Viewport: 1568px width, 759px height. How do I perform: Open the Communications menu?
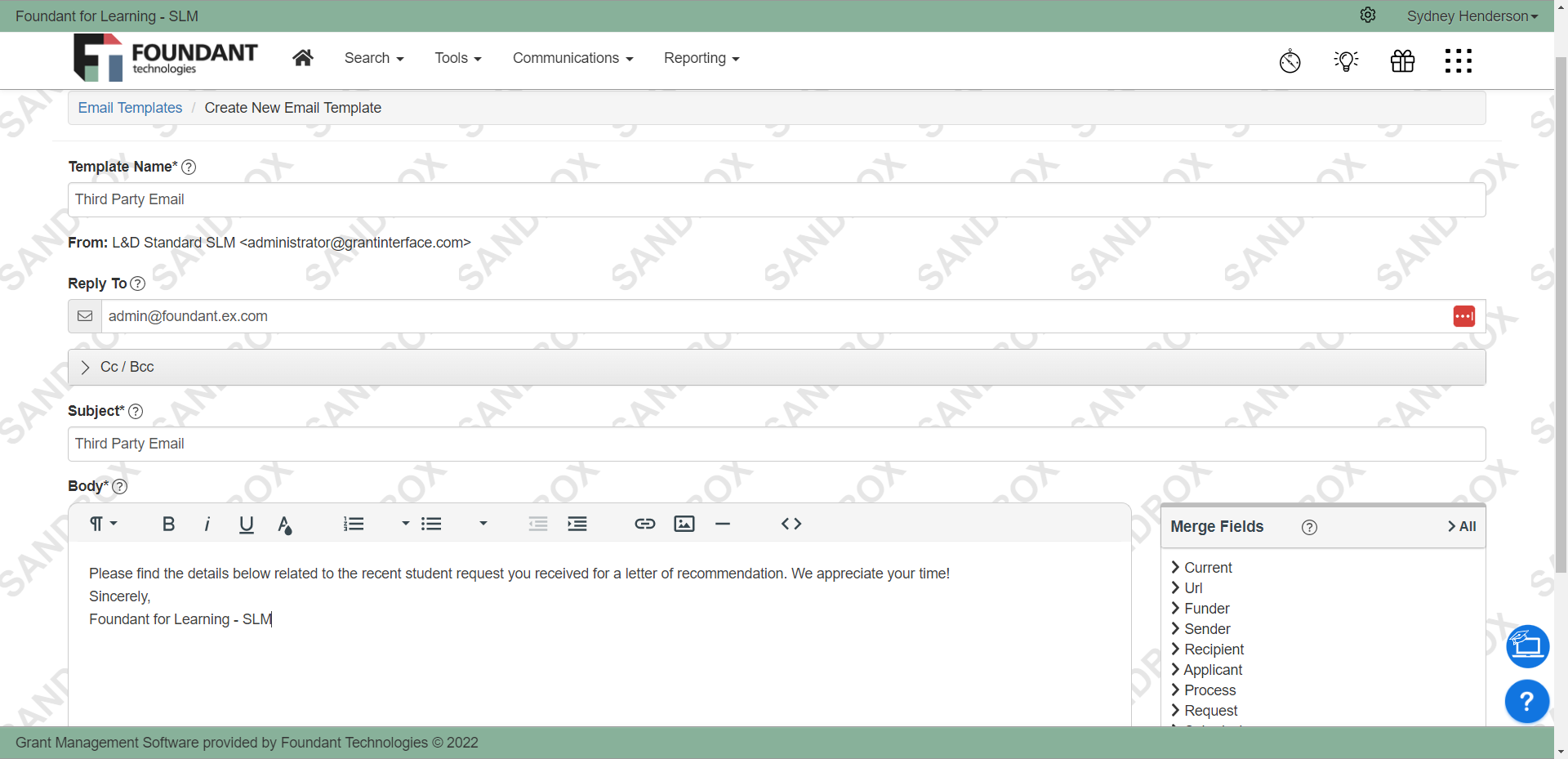pyautogui.click(x=572, y=58)
